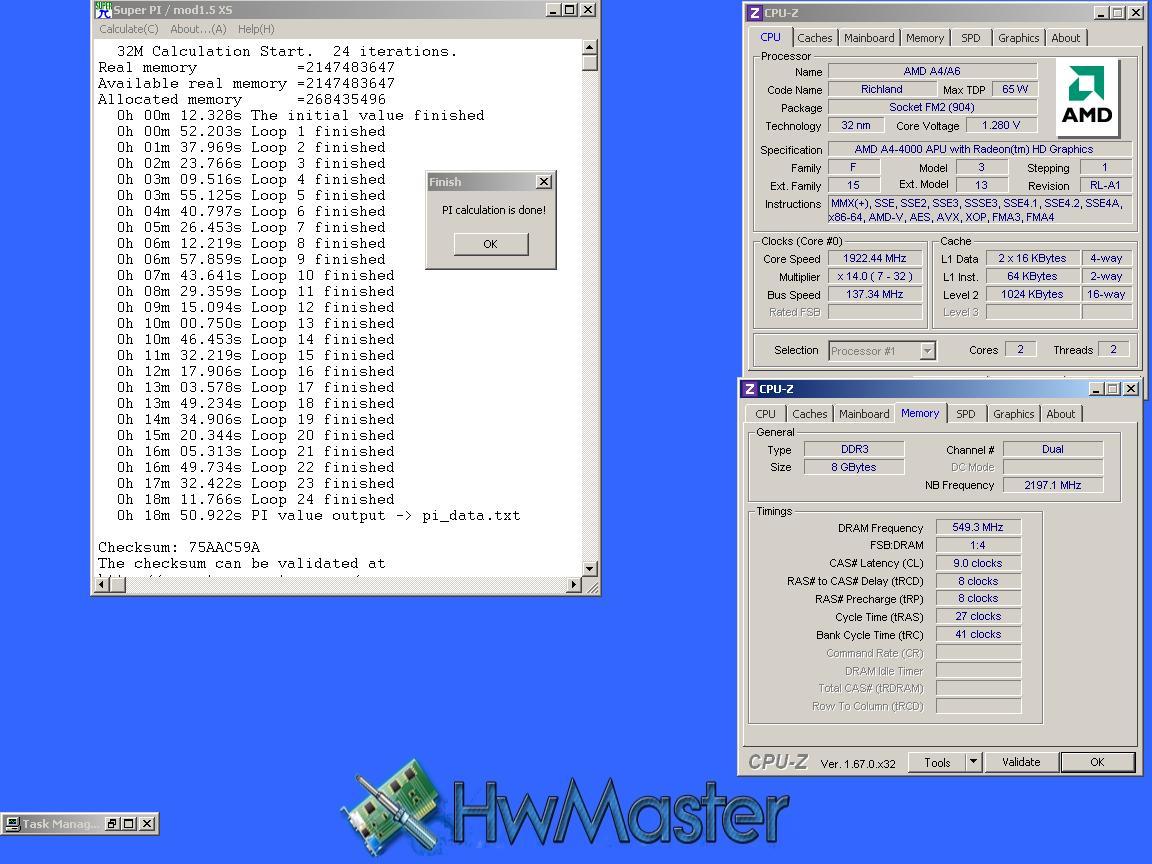This screenshot has height=864, width=1152.
Task: Click the Super PI horizontal scrollbar right arrow
Action: point(574,585)
